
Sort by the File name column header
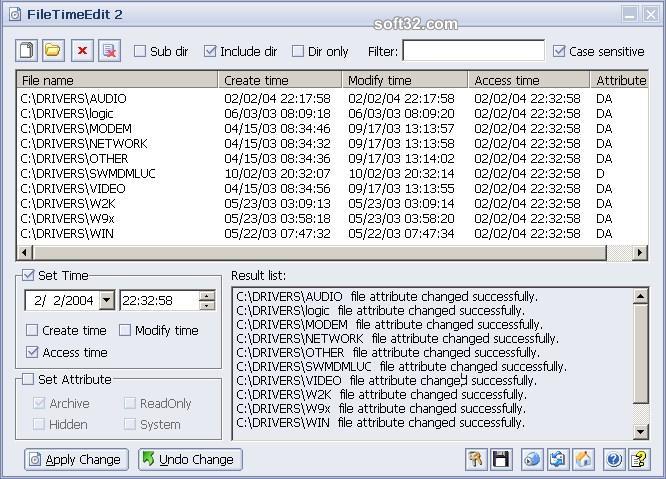[x=117, y=80]
